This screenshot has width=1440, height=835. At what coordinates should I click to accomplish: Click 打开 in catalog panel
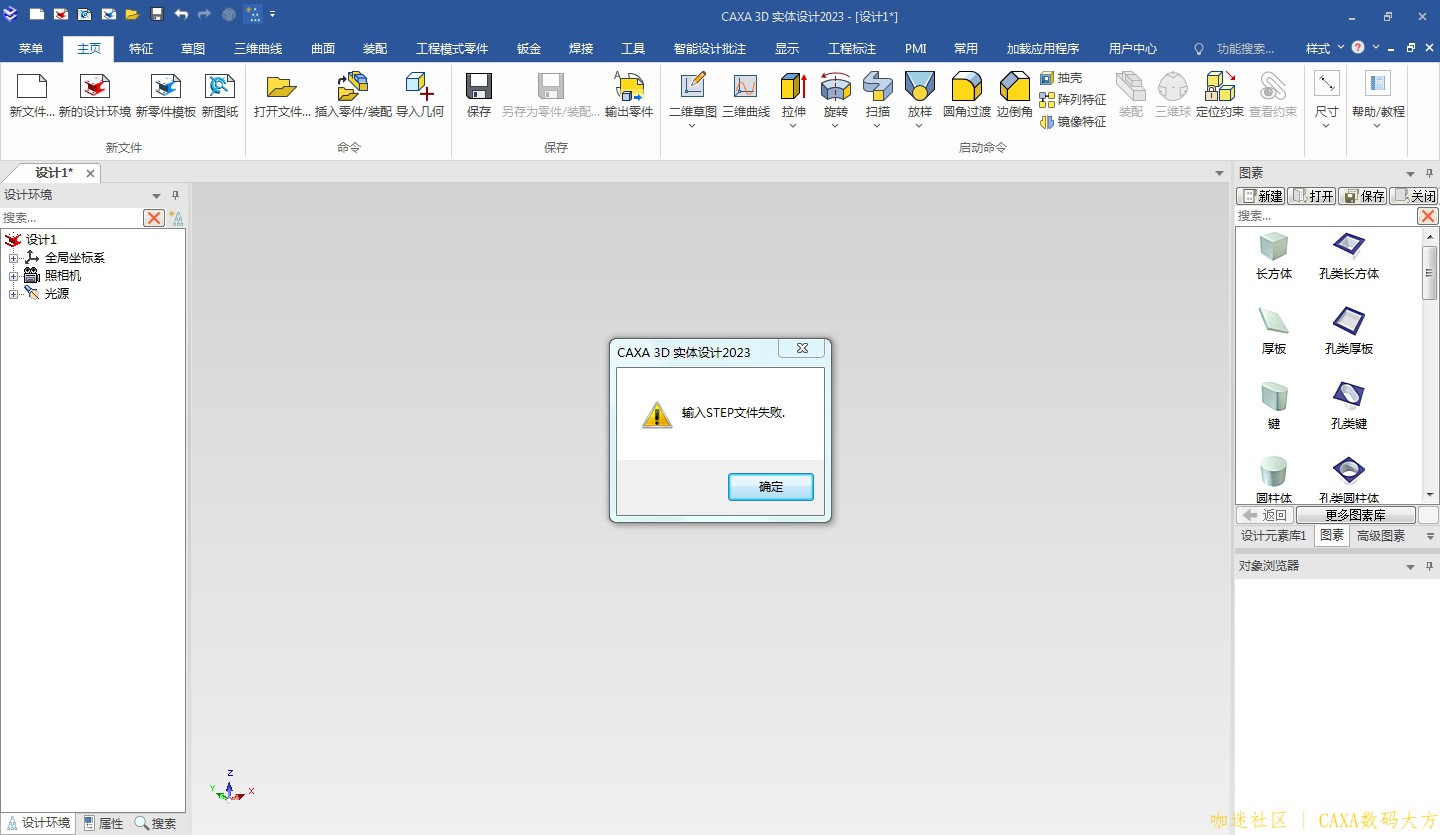point(1312,196)
